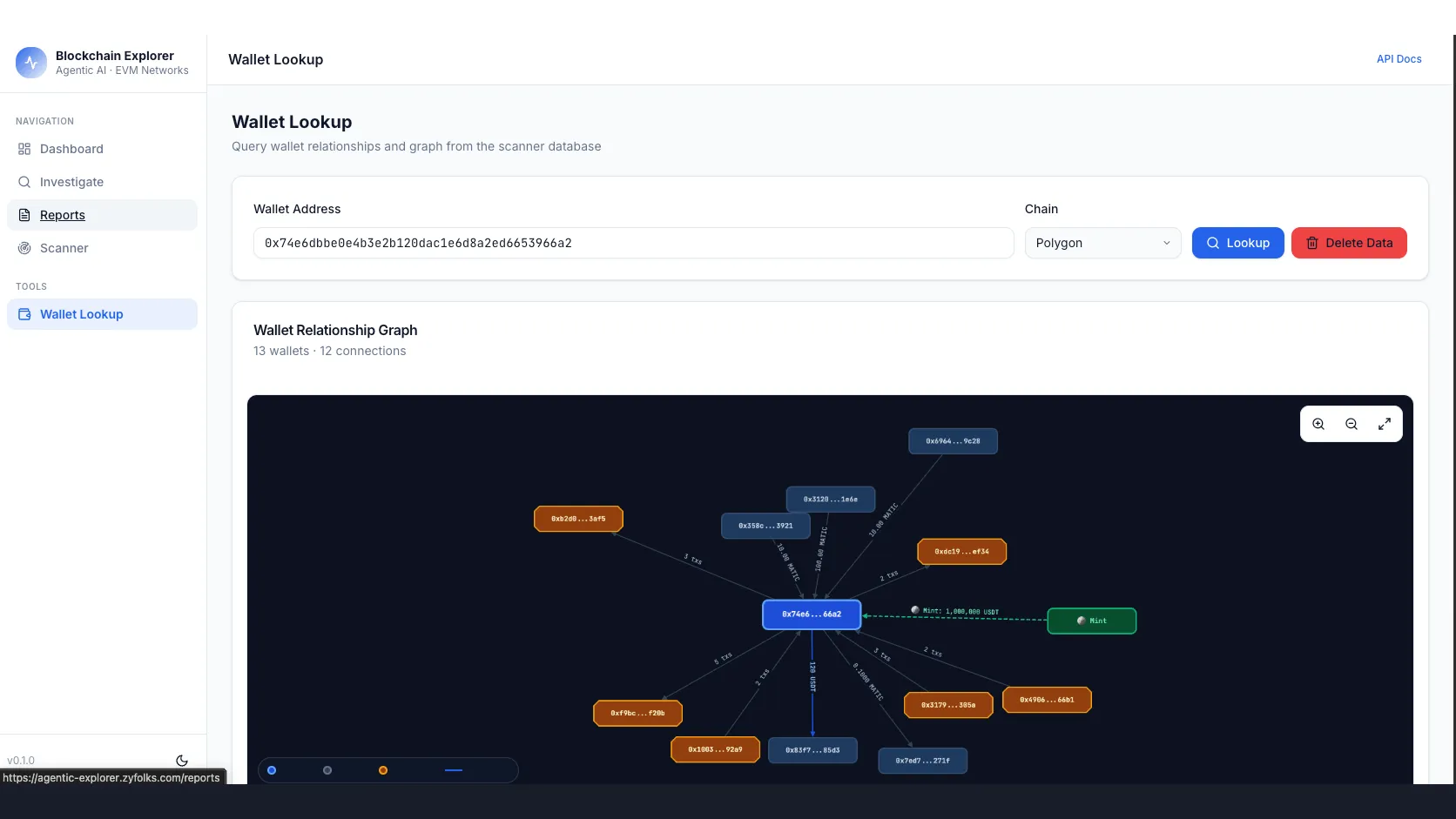This screenshot has width=1456, height=819.
Task: Select orange node 0x4906...66b1
Action: coord(1047,700)
